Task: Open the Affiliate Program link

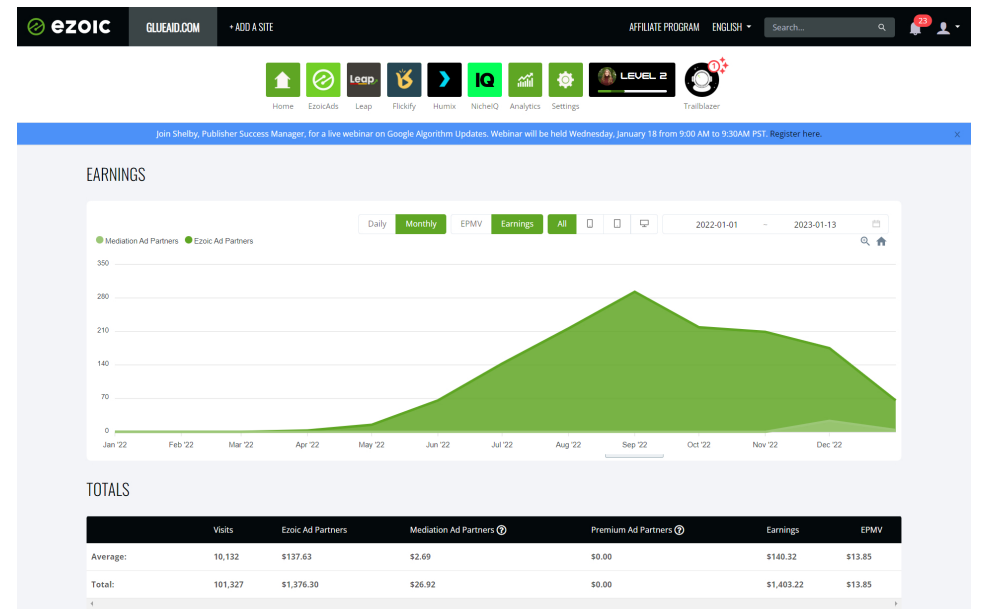Action: (664, 27)
